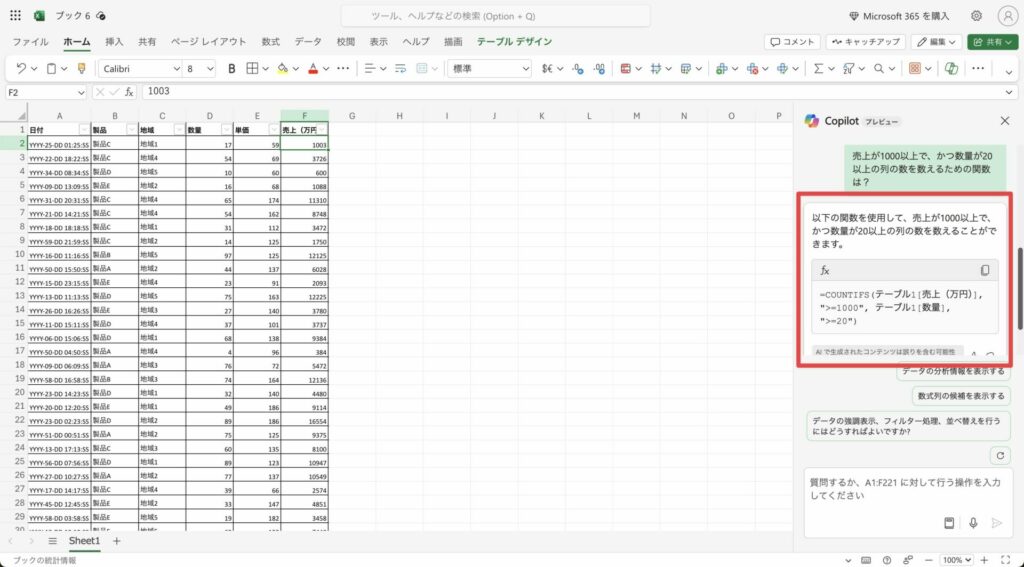Click the Format as Table icon
The image size is (1024, 567).
point(686,69)
